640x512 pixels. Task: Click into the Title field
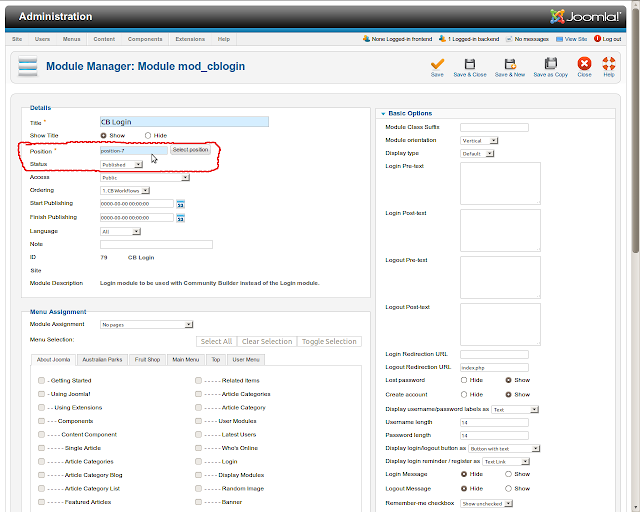[x=184, y=122]
